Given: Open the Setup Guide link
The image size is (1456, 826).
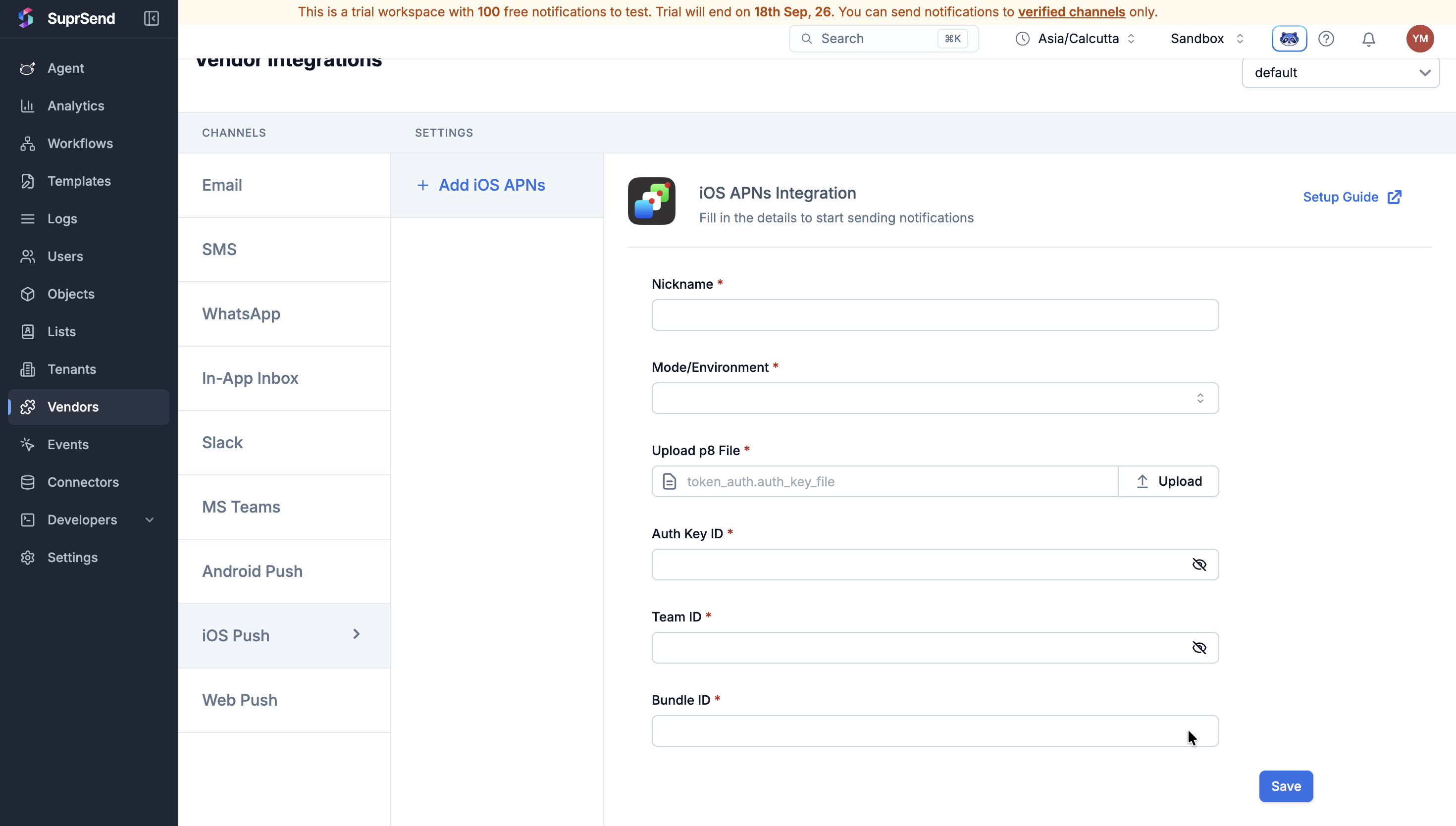Looking at the screenshot, I should 1352,197.
